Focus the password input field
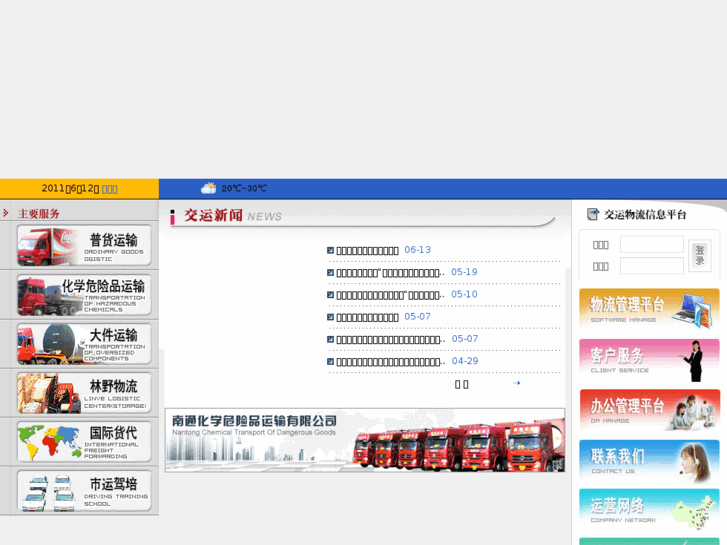Viewport: 727px width, 545px height. (x=652, y=266)
